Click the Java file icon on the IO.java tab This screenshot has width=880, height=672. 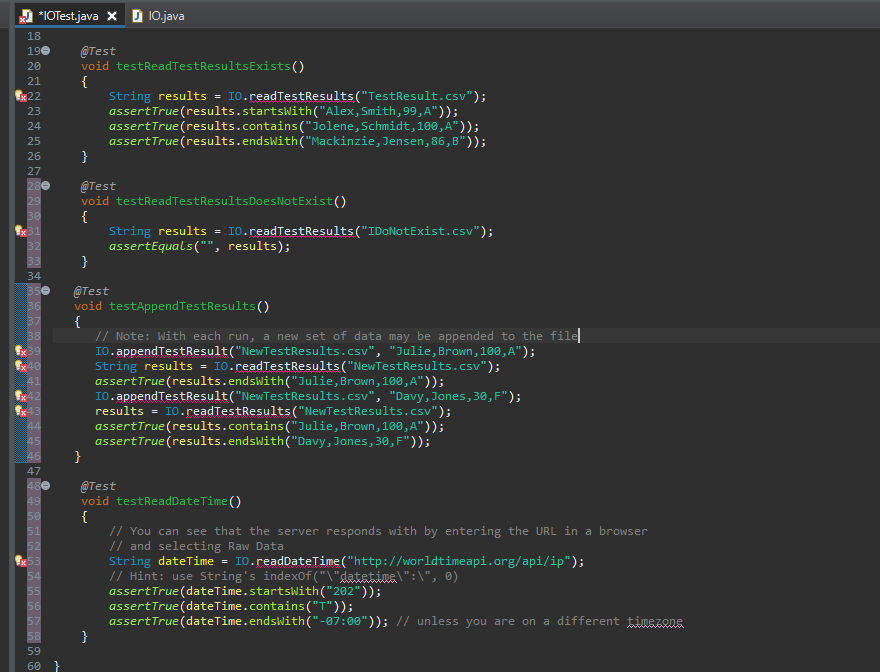137,16
